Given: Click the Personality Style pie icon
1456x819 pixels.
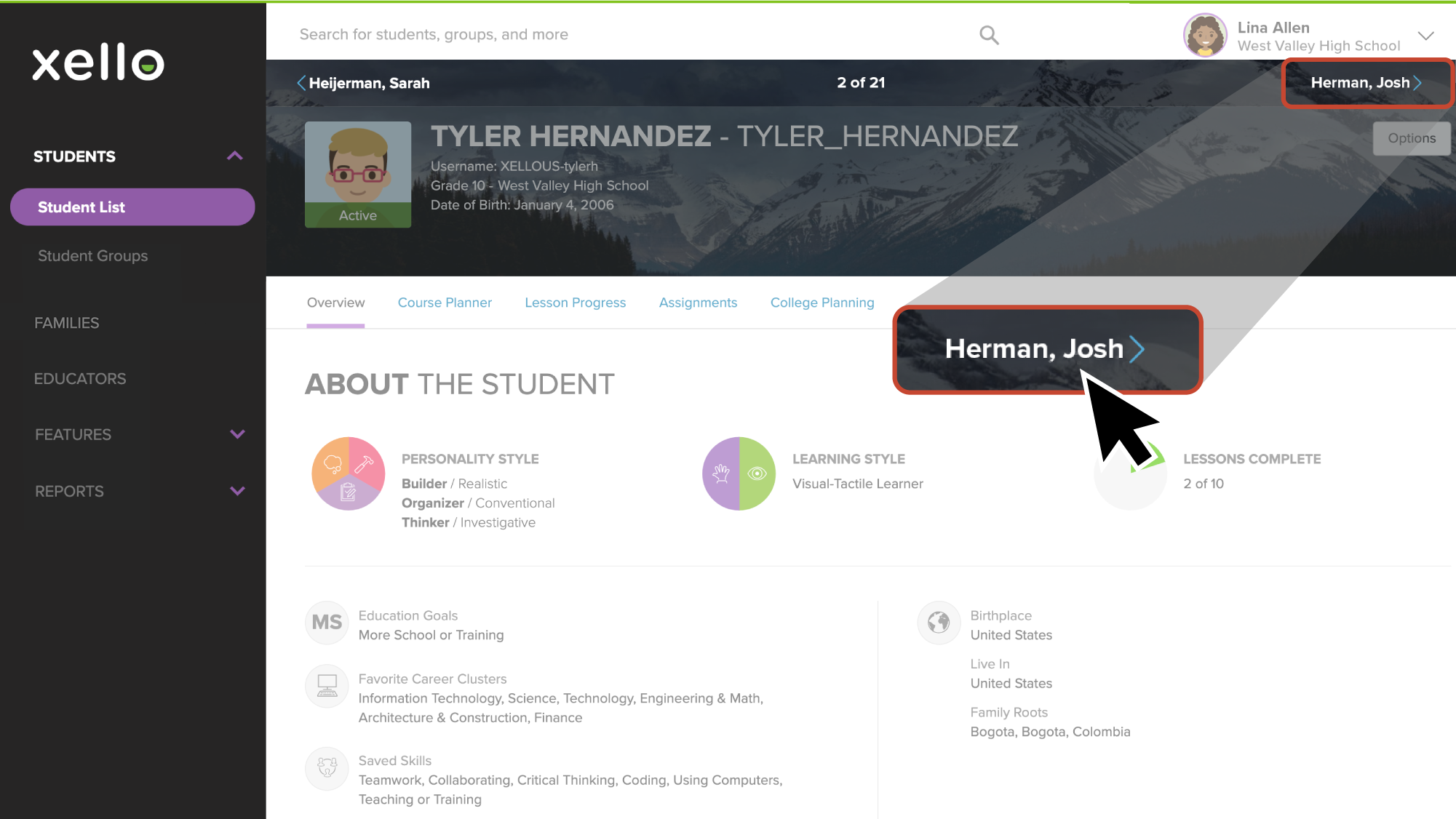Looking at the screenshot, I should 348,474.
